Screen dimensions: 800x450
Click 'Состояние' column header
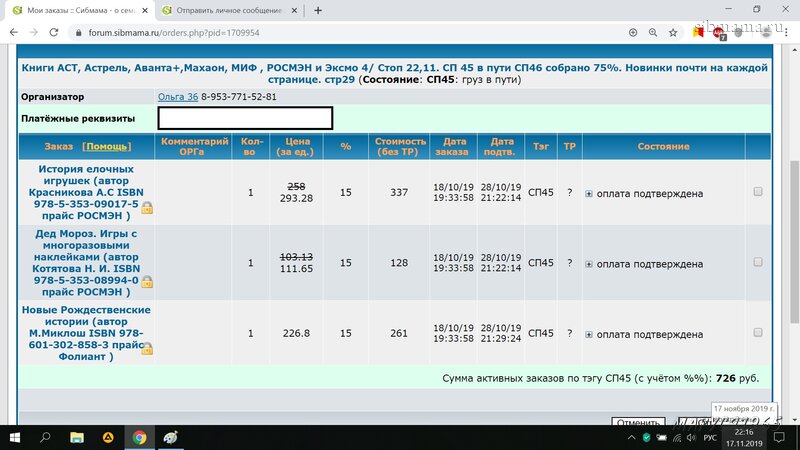click(x=663, y=146)
